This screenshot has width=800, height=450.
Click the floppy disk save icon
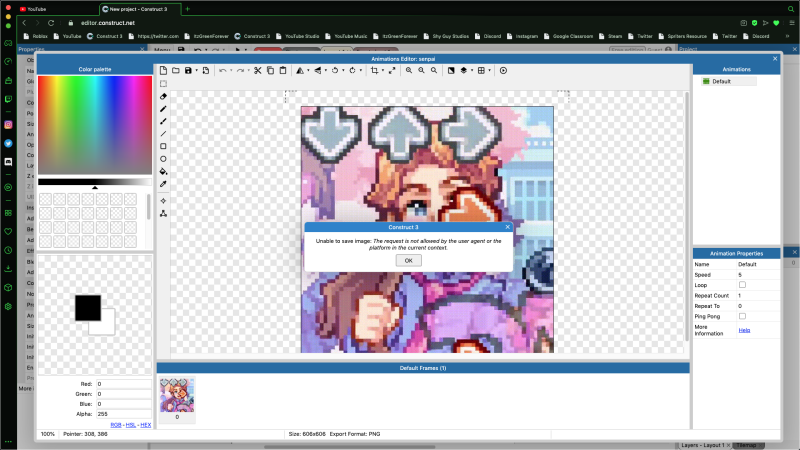(188, 70)
